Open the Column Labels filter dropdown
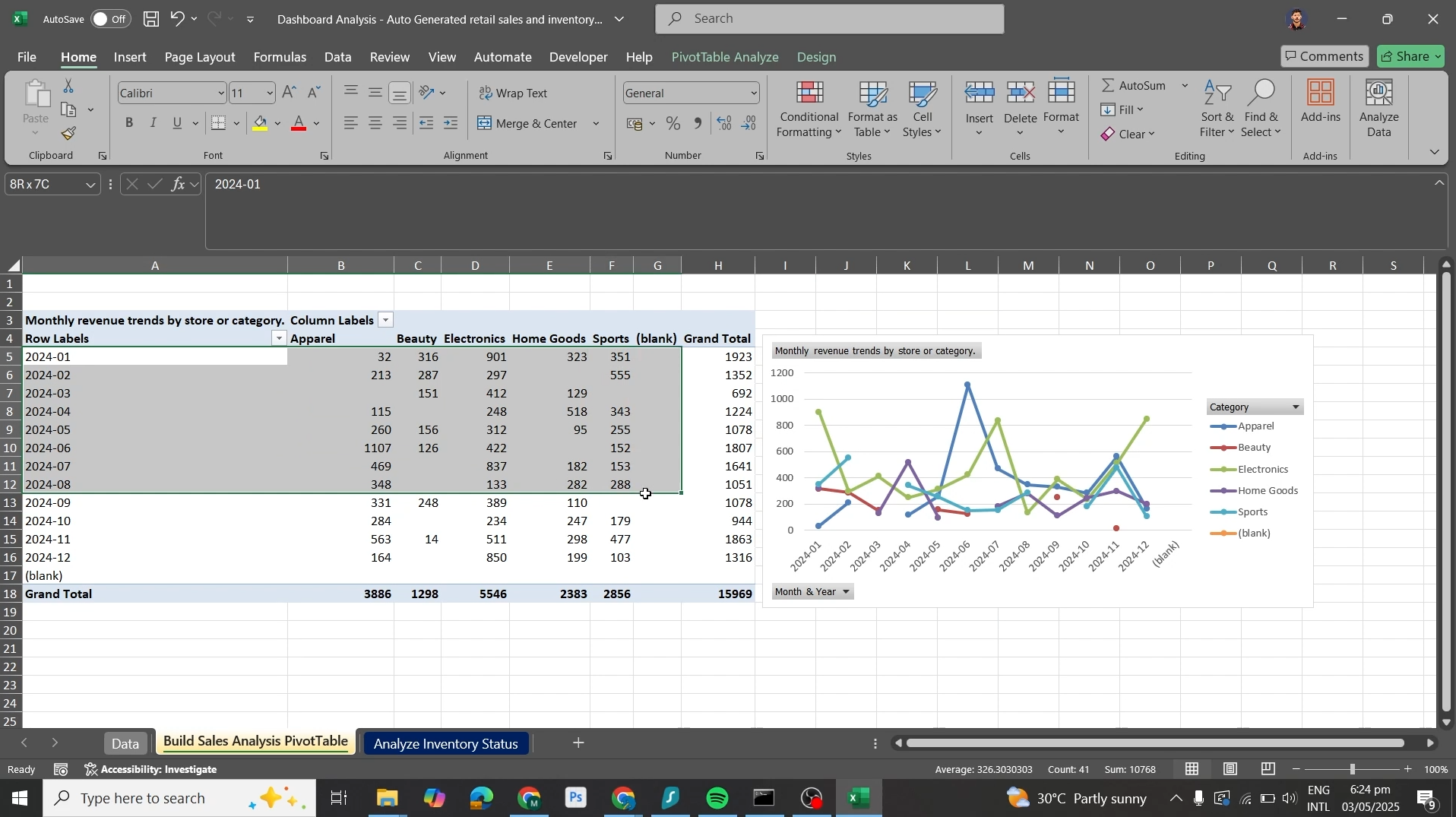This screenshot has height=817, width=1456. pos(386,321)
